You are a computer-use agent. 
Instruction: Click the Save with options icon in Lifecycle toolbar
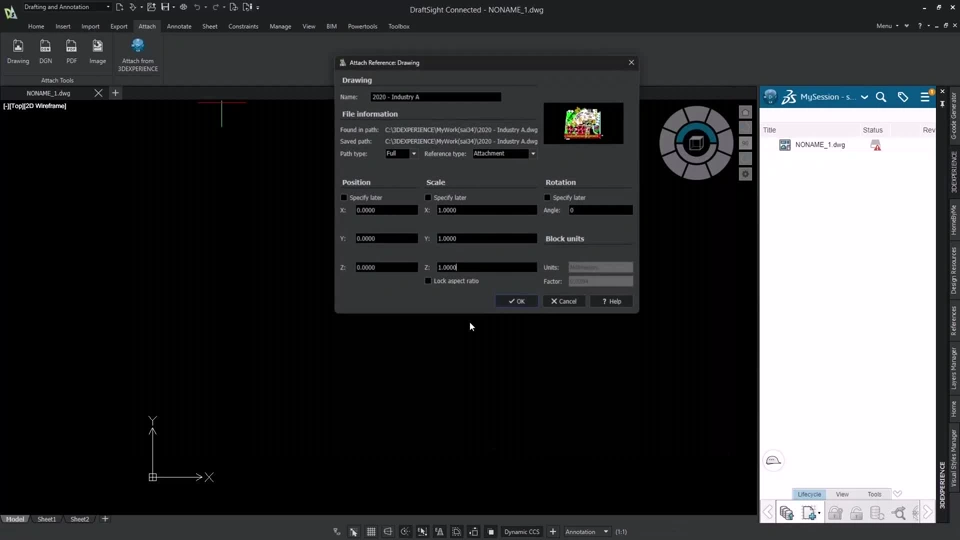click(809, 512)
